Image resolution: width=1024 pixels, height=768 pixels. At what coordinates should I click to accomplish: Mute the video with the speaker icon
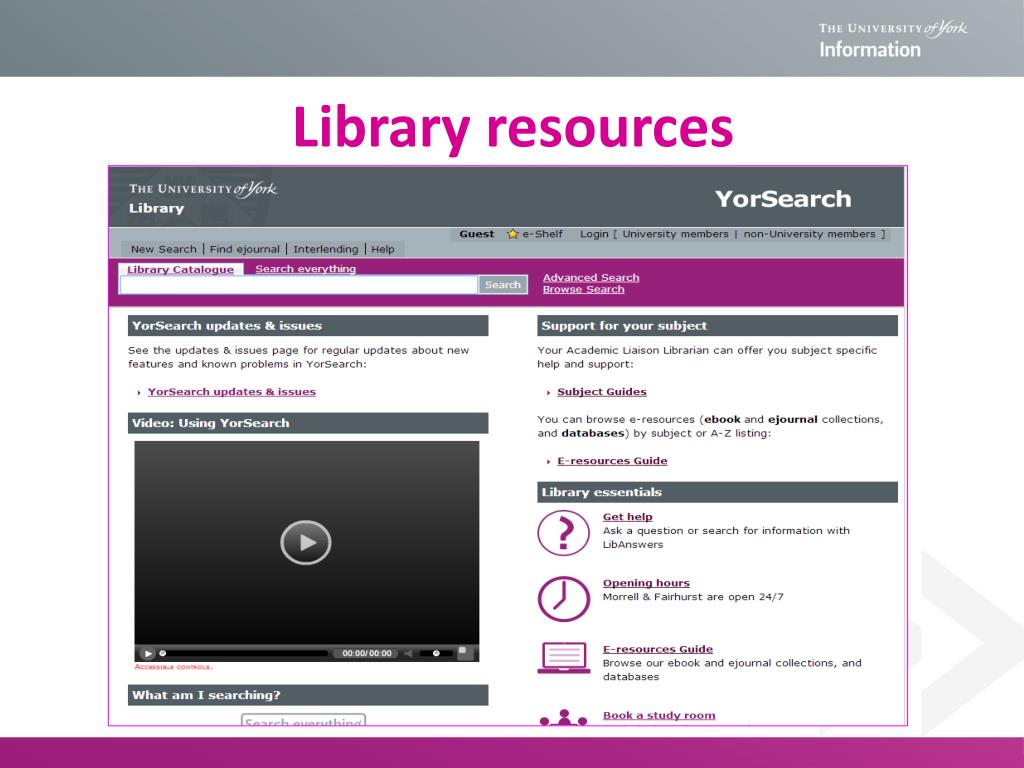(408, 653)
